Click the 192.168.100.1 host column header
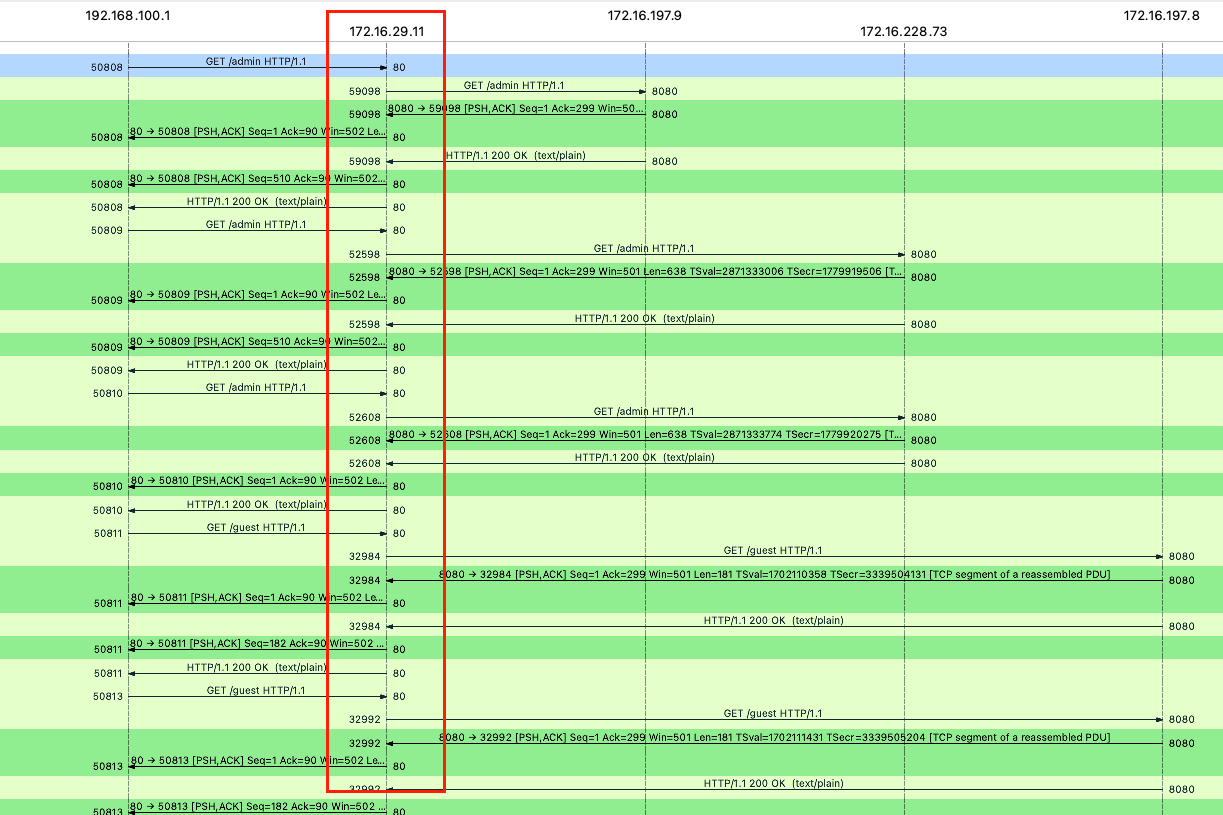Screen dimensions: 1223x815 pos(128,16)
